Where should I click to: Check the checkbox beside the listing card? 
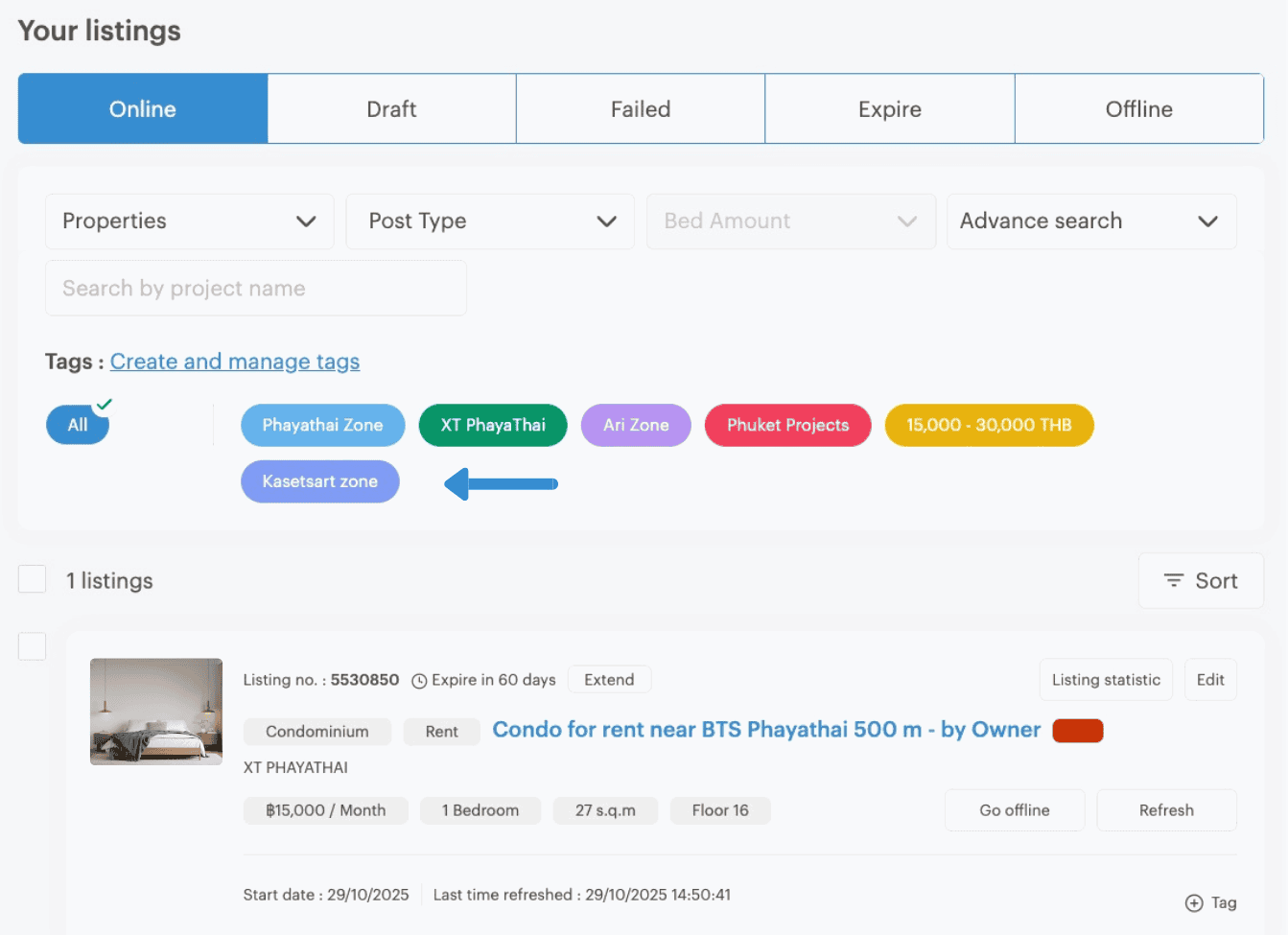(x=32, y=645)
